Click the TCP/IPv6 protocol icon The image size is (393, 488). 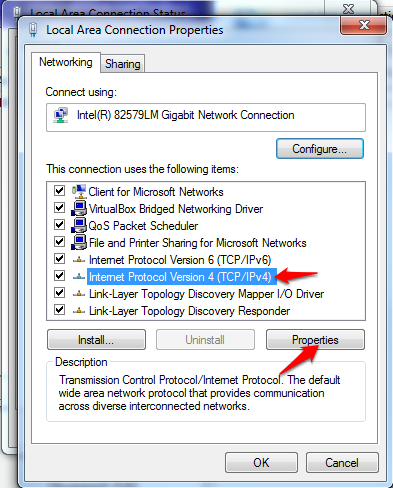79,259
